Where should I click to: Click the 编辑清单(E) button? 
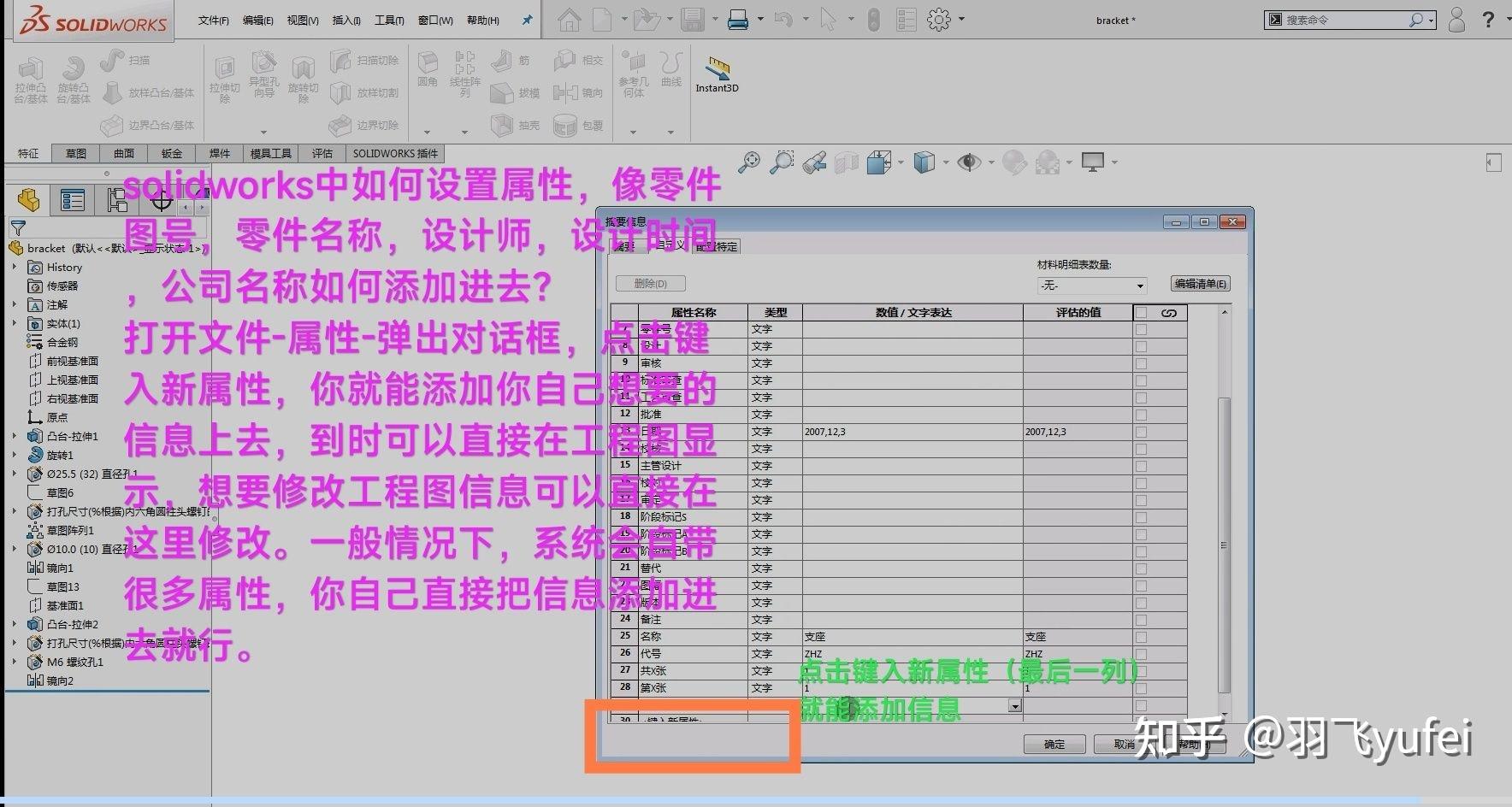[1200, 284]
